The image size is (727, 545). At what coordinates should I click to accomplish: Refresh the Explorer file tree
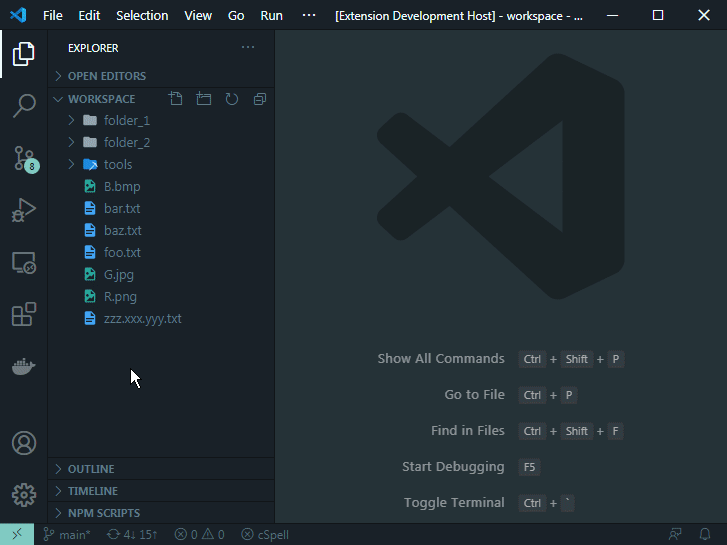[232, 99]
